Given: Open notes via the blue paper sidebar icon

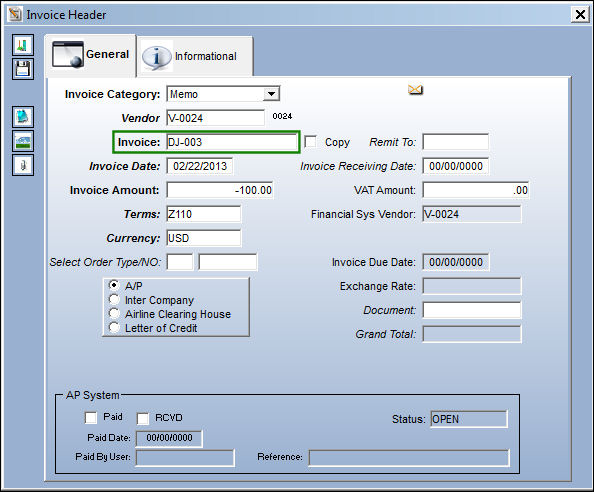Looking at the screenshot, I should (x=23, y=117).
